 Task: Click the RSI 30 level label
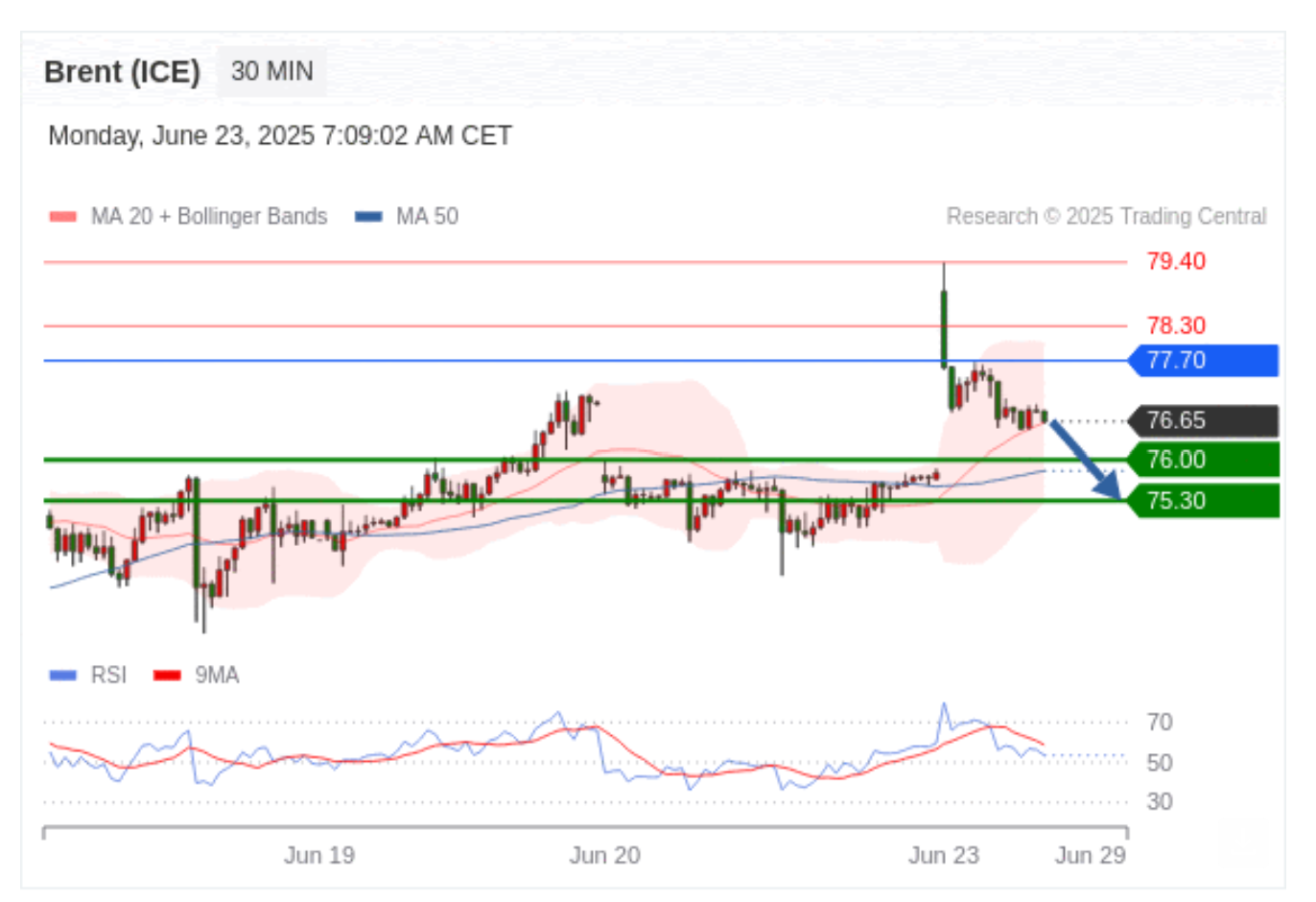click(1160, 802)
